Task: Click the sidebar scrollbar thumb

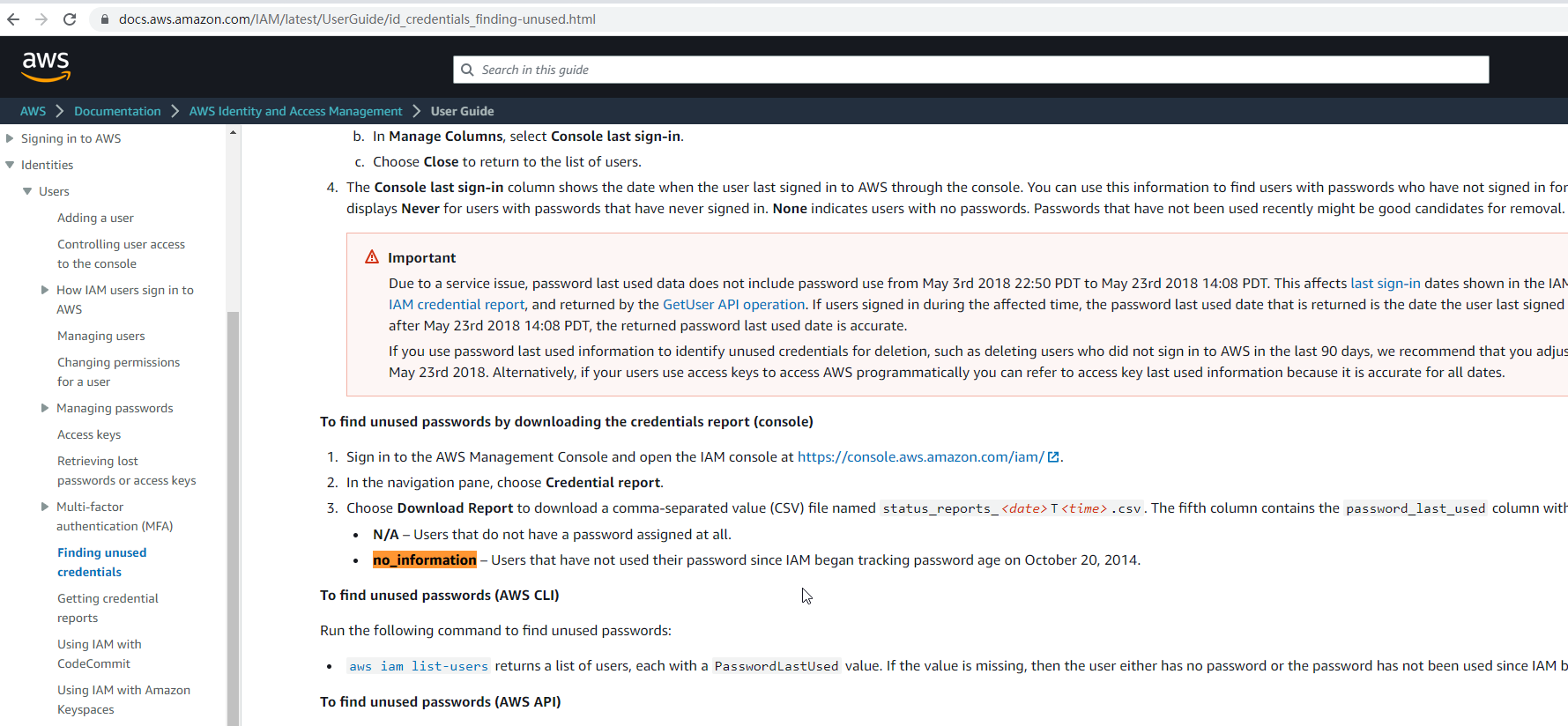Action: click(233, 518)
